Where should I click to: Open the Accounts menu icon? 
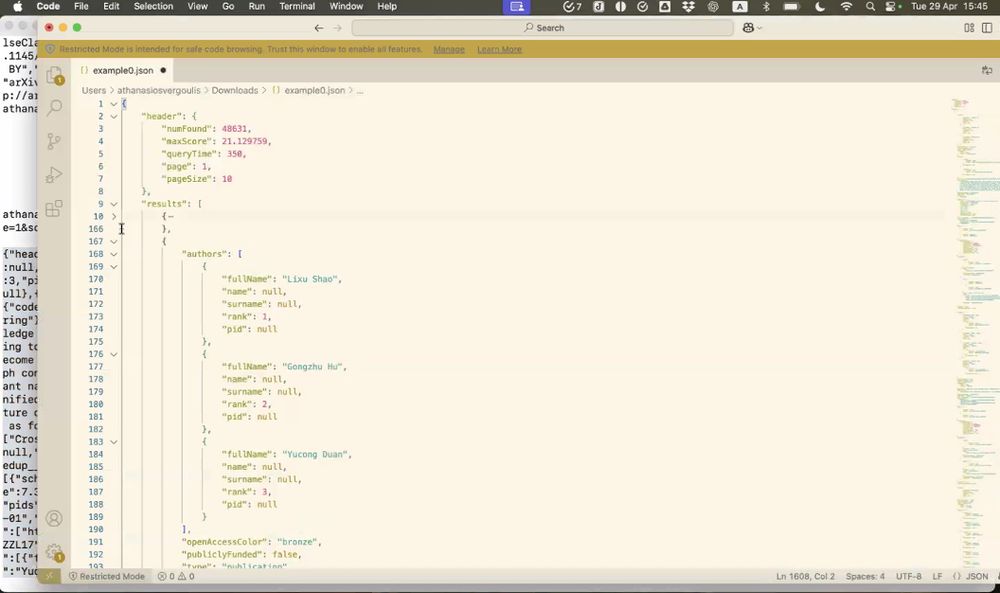[x=54, y=518]
